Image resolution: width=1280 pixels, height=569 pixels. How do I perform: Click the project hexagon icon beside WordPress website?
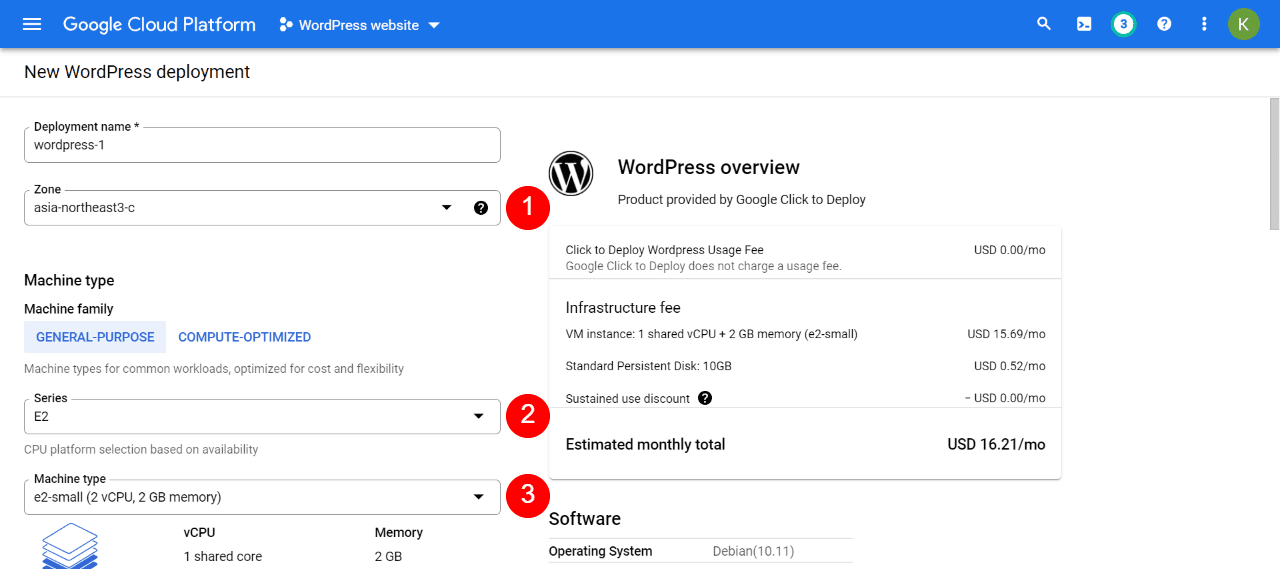coord(286,24)
